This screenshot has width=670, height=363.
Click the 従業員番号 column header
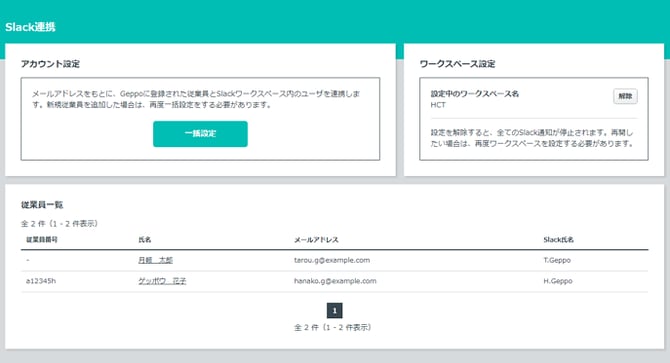pyautogui.click(x=42, y=240)
